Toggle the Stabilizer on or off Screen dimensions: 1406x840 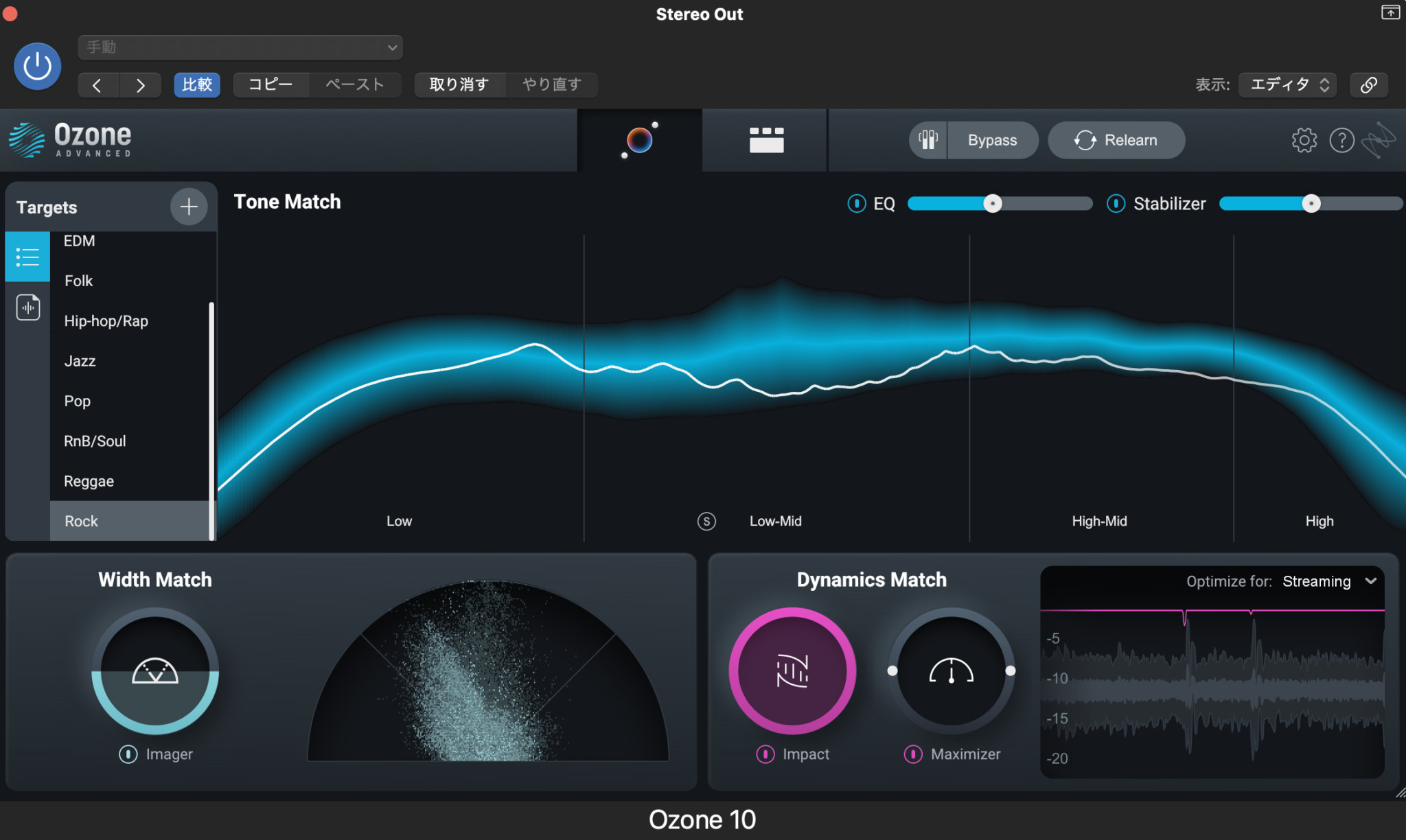(x=1116, y=203)
